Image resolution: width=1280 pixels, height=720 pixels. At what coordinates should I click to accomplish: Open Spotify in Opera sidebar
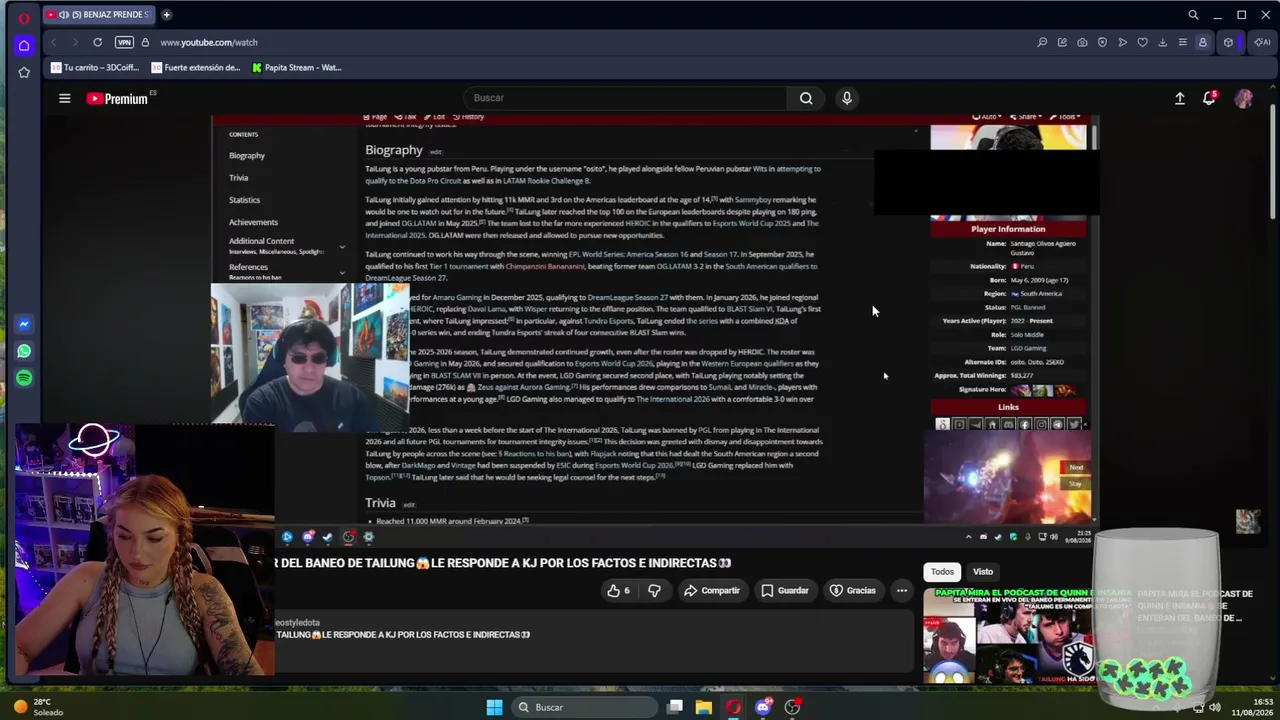(24, 378)
